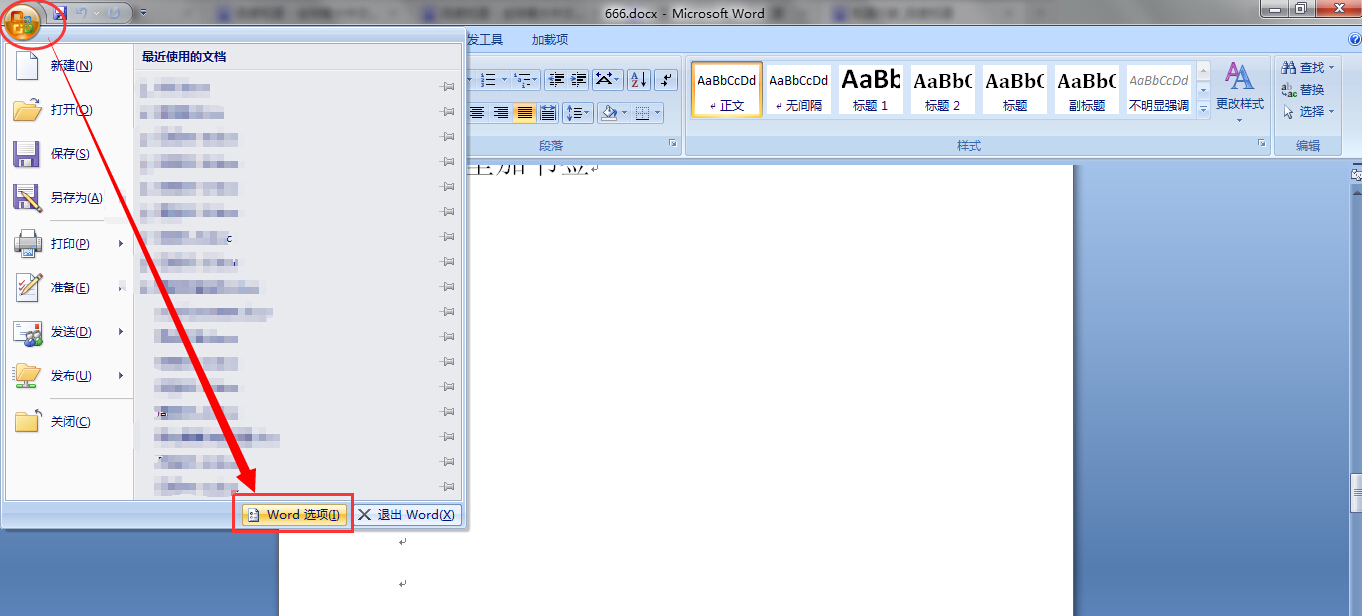Choose 打开(O) from Office menu
Image resolution: width=1362 pixels, height=616 pixels.
(x=68, y=110)
